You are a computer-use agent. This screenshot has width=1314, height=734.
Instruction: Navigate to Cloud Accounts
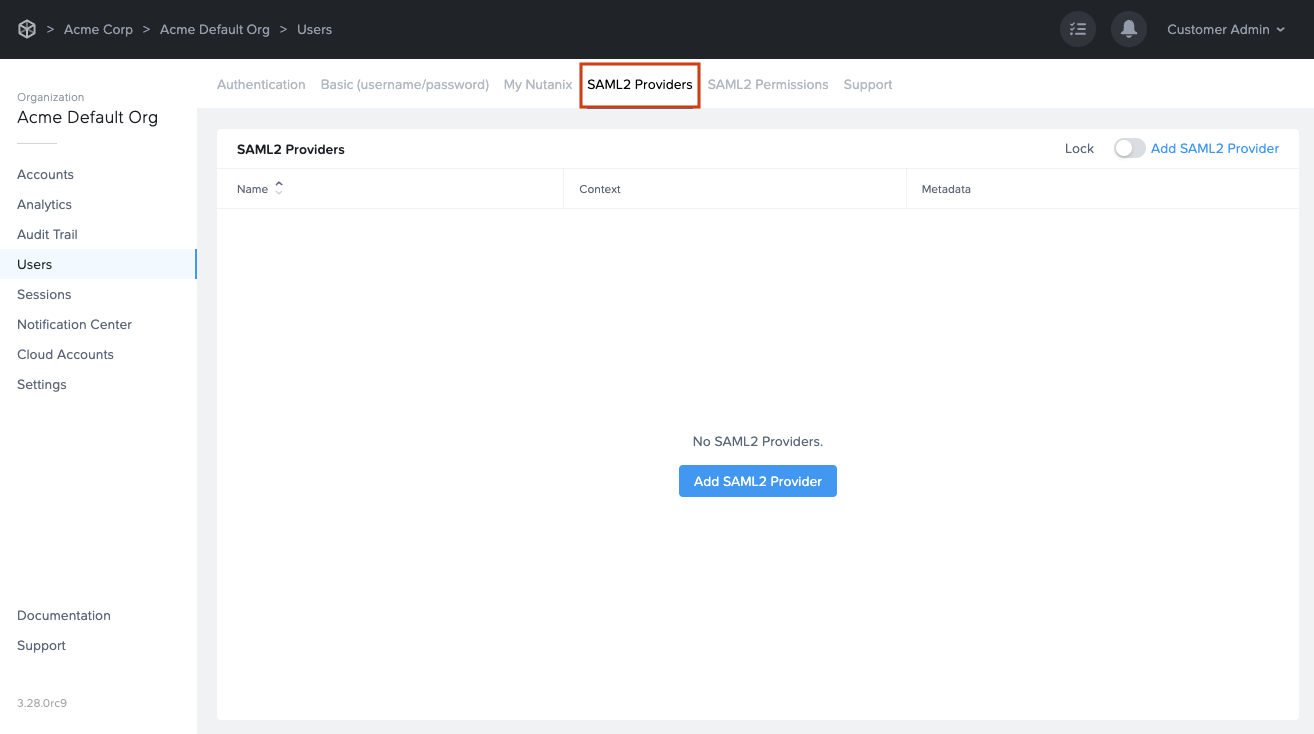pyautogui.click(x=64, y=354)
